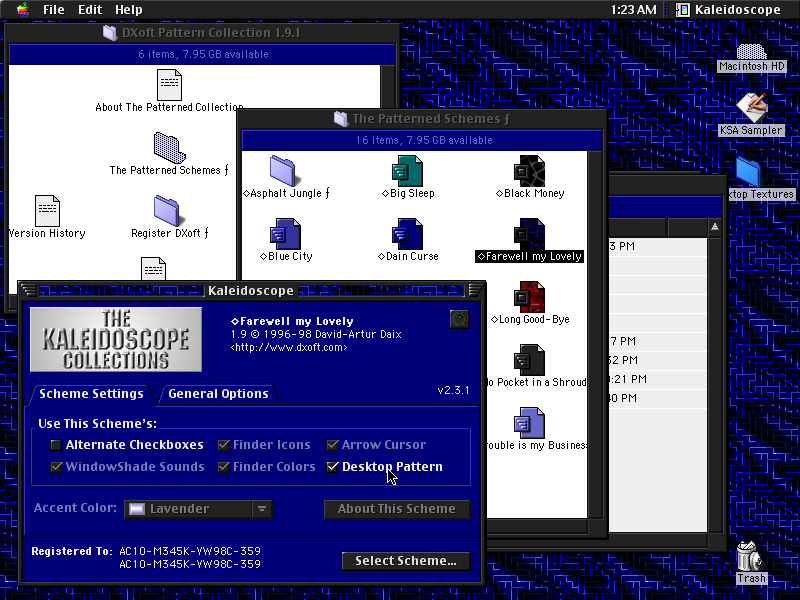The image size is (800, 600).
Task: Click the Farewell my Lovely title in Kaleidoscope panel
Action: click(292, 321)
